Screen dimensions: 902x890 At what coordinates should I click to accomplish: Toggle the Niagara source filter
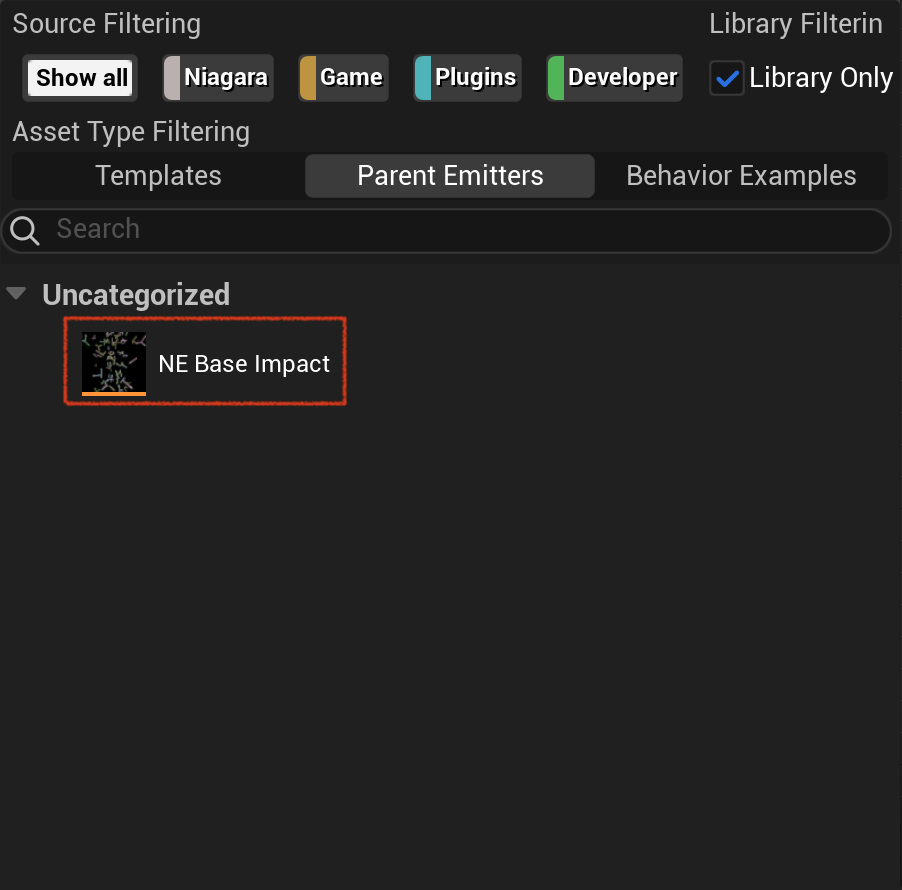tap(218, 78)
